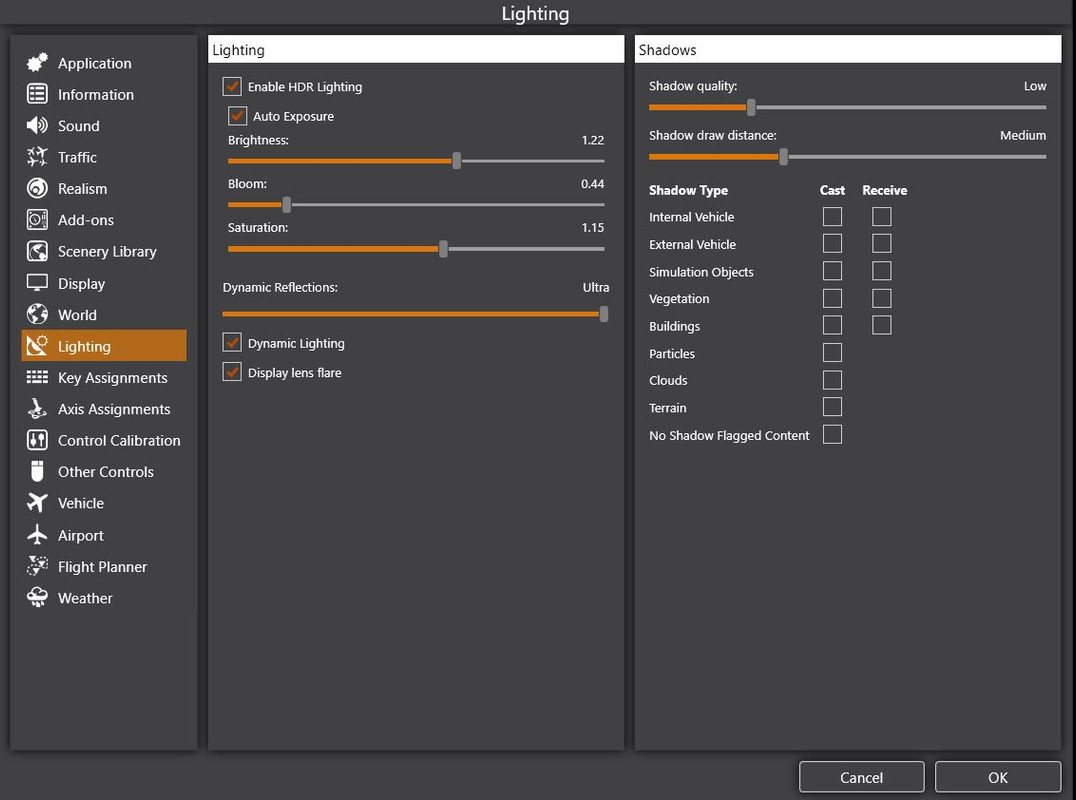Switch to Information settings
The width and height of the screenshot is (1076, 800).
coord(104,94)
